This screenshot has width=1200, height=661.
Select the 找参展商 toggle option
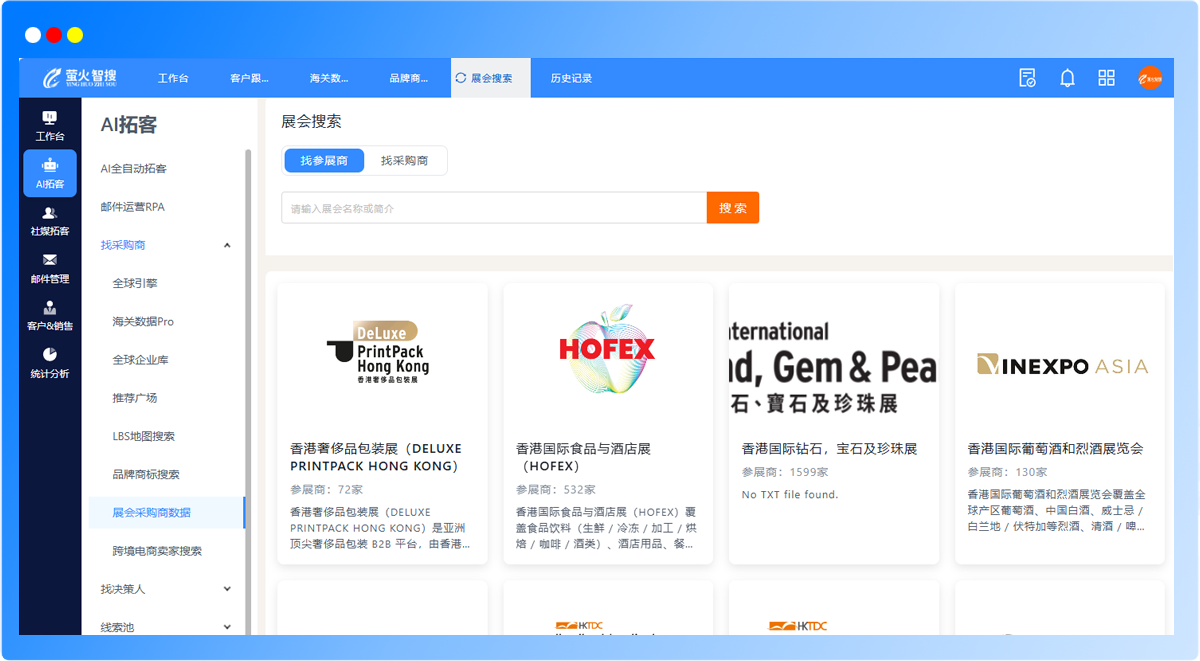[324, 161]
